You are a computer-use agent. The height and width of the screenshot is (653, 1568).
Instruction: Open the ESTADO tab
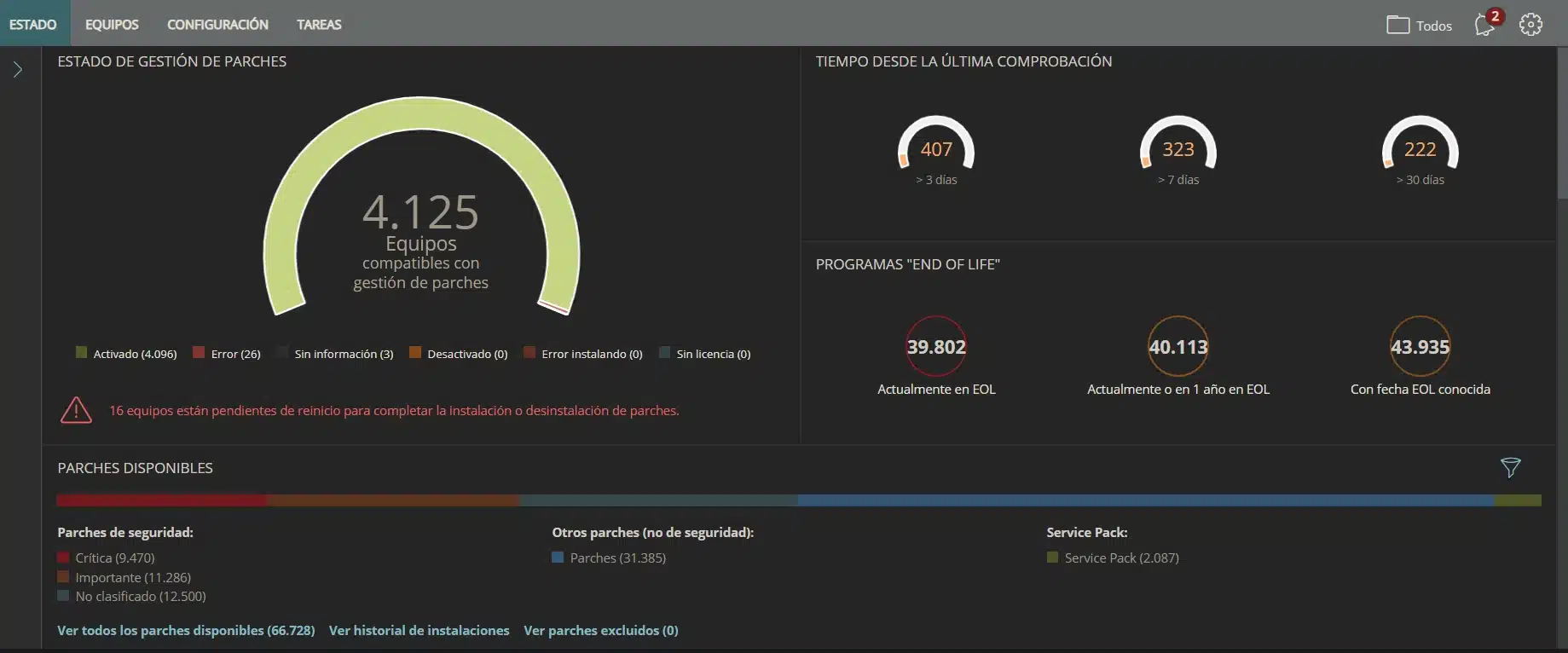coord(33,25)
